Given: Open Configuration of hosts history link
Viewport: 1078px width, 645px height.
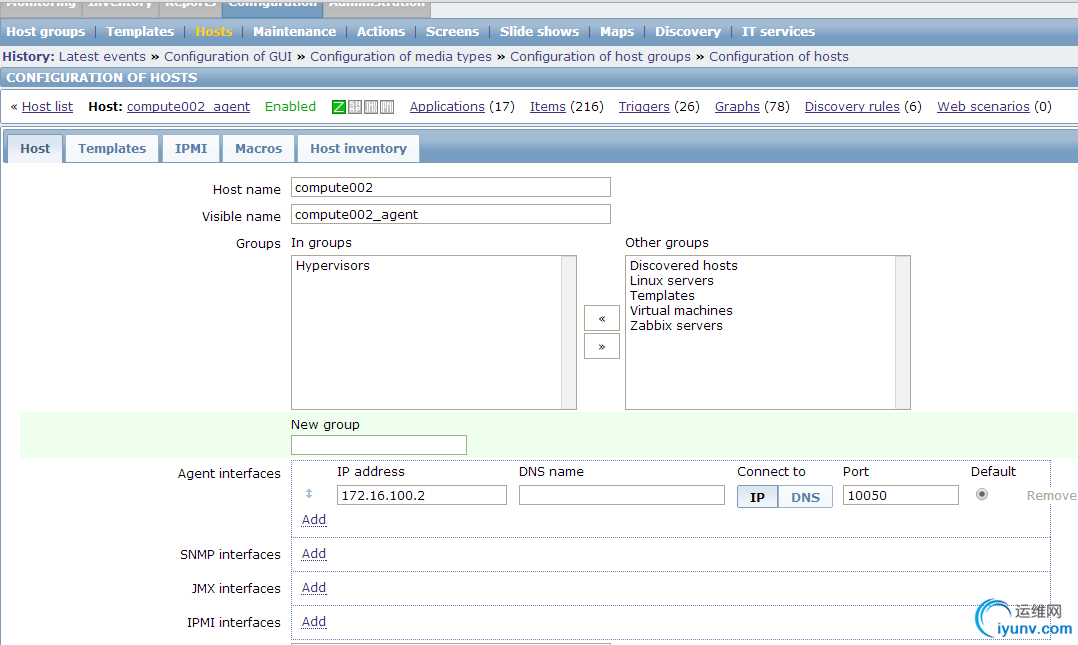Looking at the screenshot, I should [779, 56].
